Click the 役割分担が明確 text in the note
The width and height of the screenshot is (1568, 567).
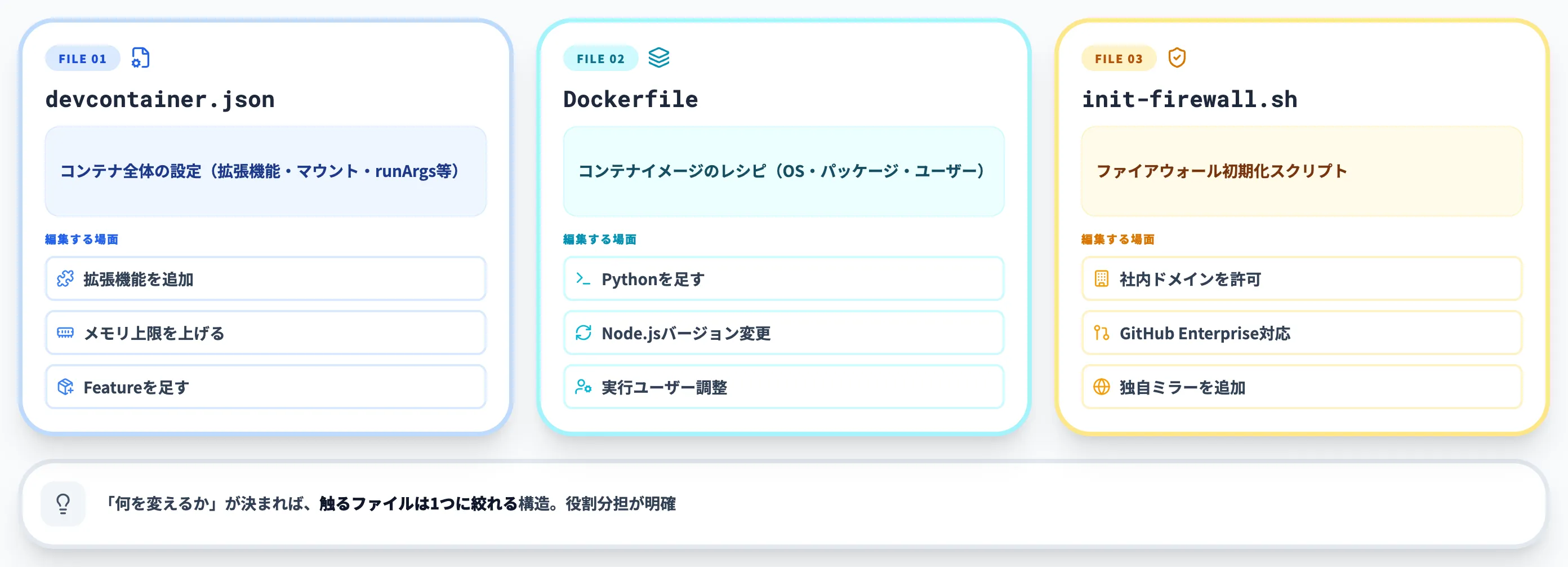coord(620,504)
